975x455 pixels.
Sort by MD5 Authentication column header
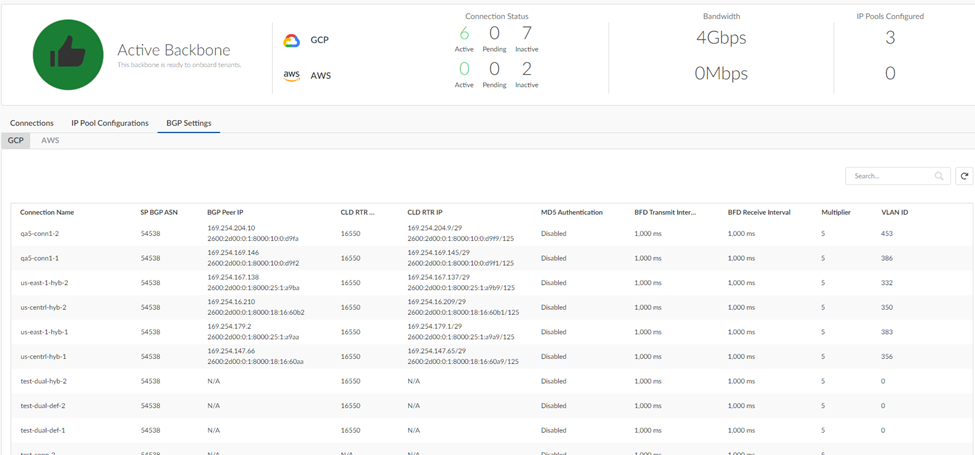coord(571,212)
